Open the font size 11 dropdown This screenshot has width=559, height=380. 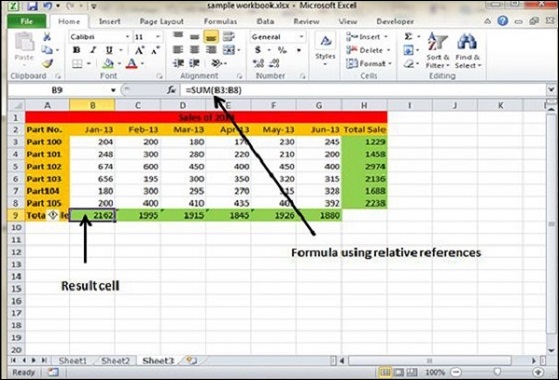(158, 37)
